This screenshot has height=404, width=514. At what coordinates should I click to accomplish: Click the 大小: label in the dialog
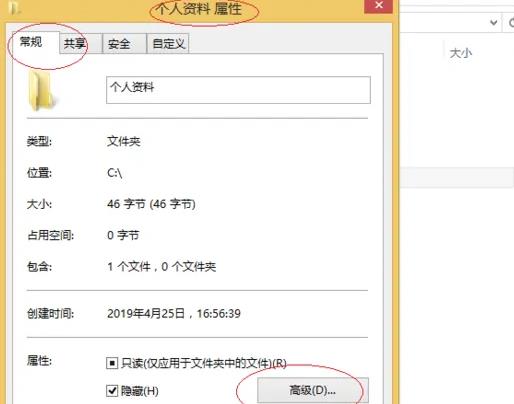[39, 204]
